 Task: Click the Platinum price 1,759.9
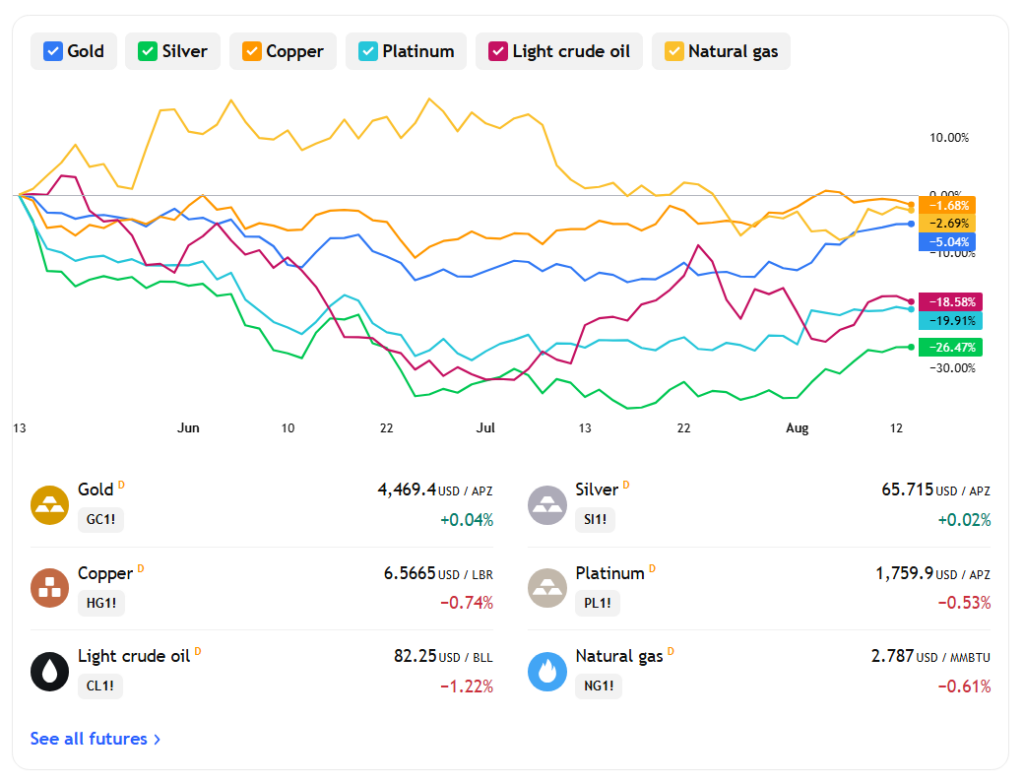tap(904, 573)
